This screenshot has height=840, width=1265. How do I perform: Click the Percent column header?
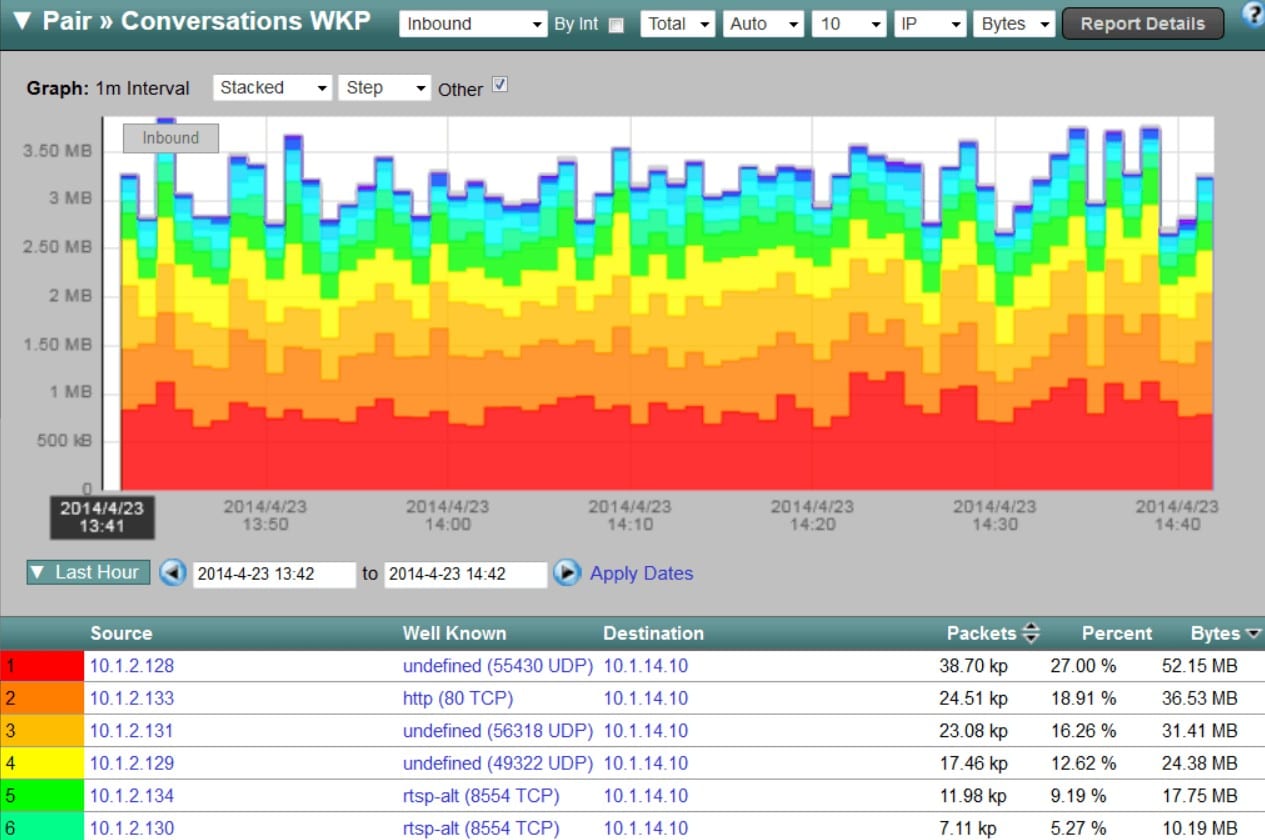coord(1116,633)
